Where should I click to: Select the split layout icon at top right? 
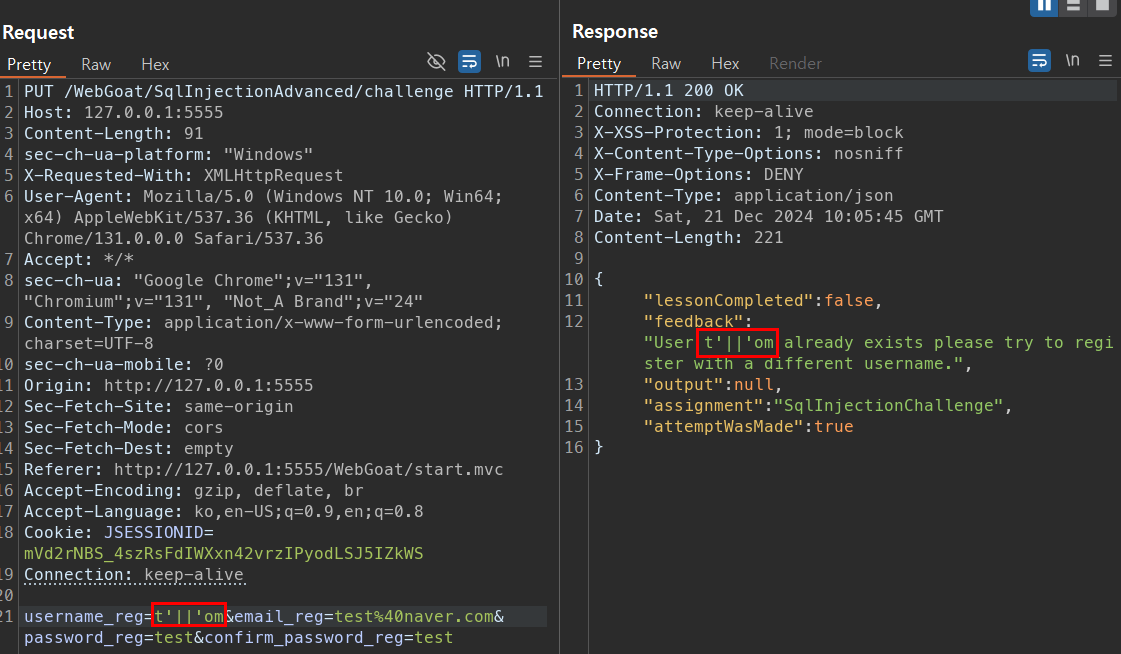click(1073, 8)
